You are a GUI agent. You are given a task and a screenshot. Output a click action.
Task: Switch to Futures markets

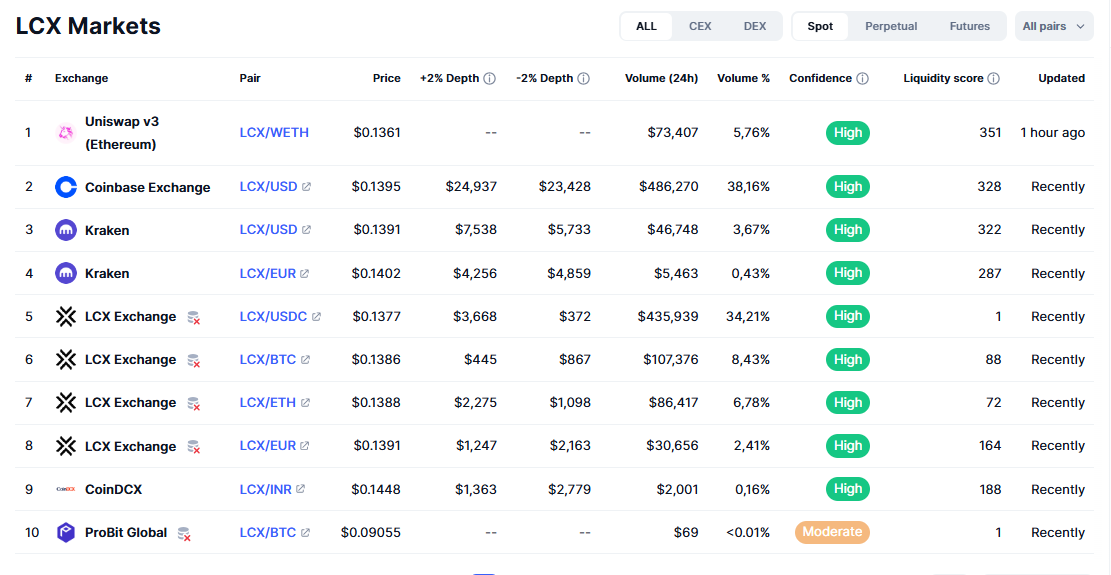pyautogui.click(x=969, y=26)
